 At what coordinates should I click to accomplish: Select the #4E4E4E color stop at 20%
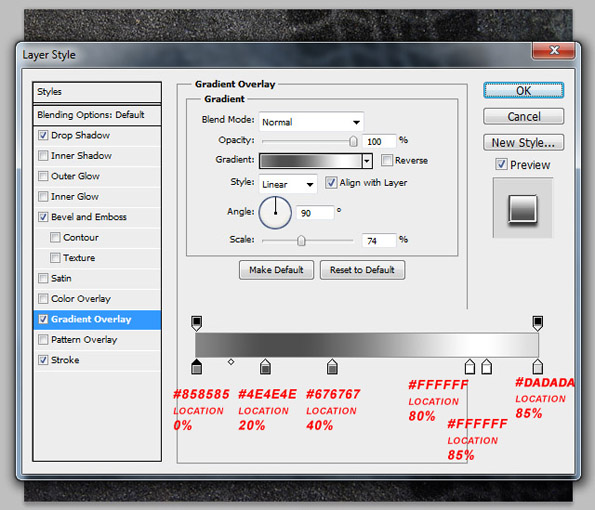point(265,367)
